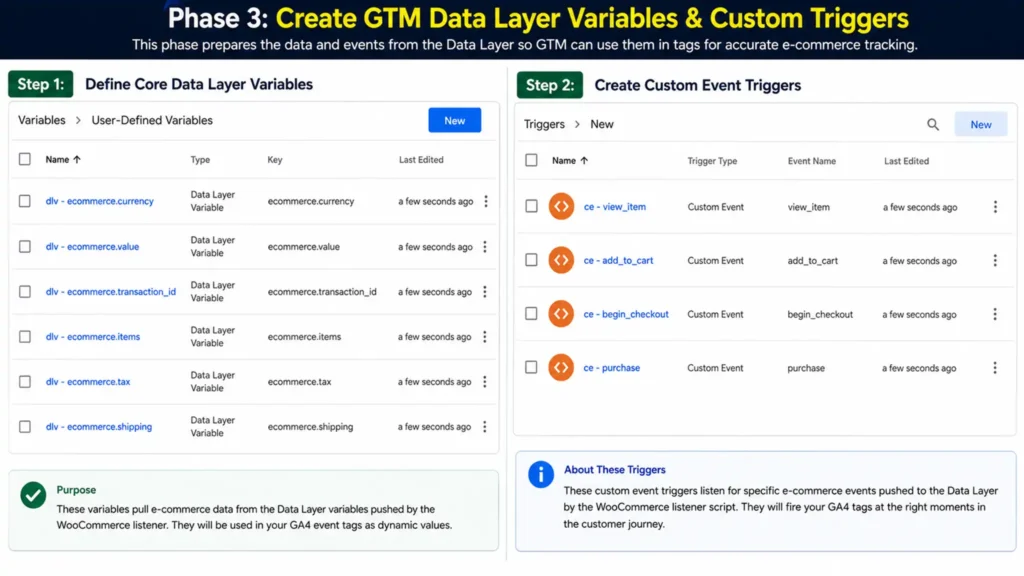
Task: Click the purchase event name cell
Action: [806, 368]
